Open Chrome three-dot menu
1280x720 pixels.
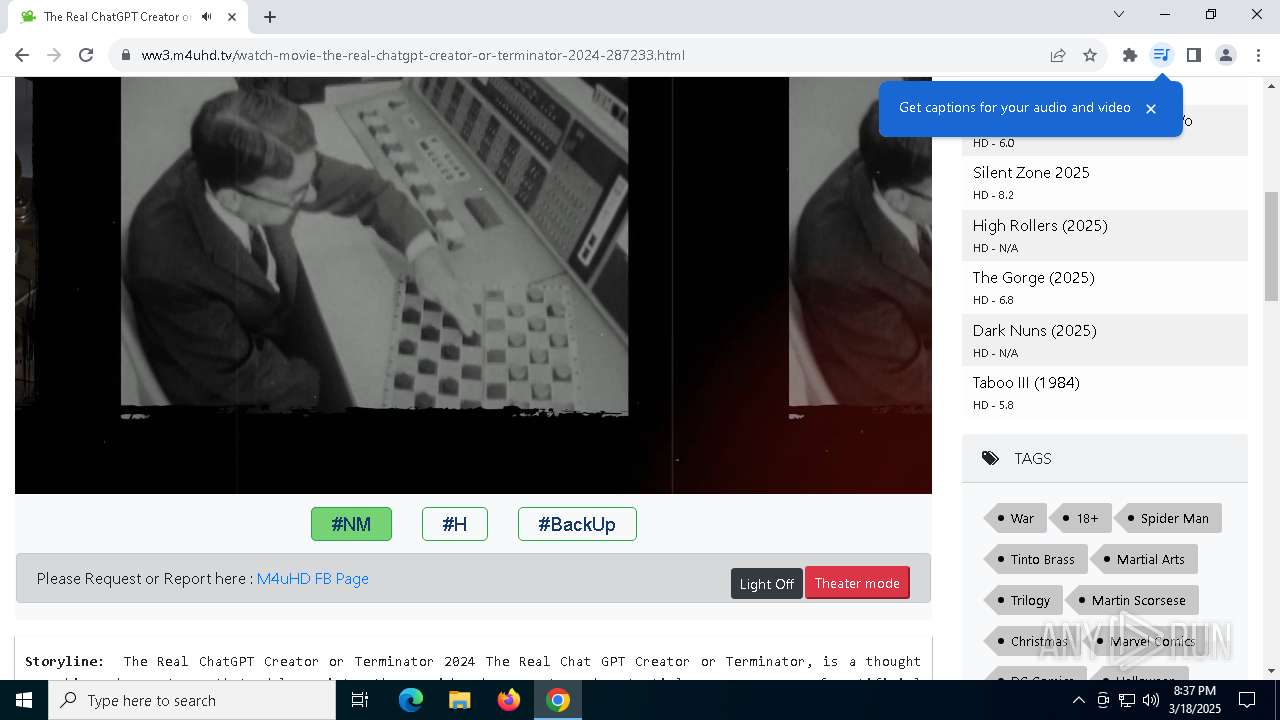[x=1258, y=55]
